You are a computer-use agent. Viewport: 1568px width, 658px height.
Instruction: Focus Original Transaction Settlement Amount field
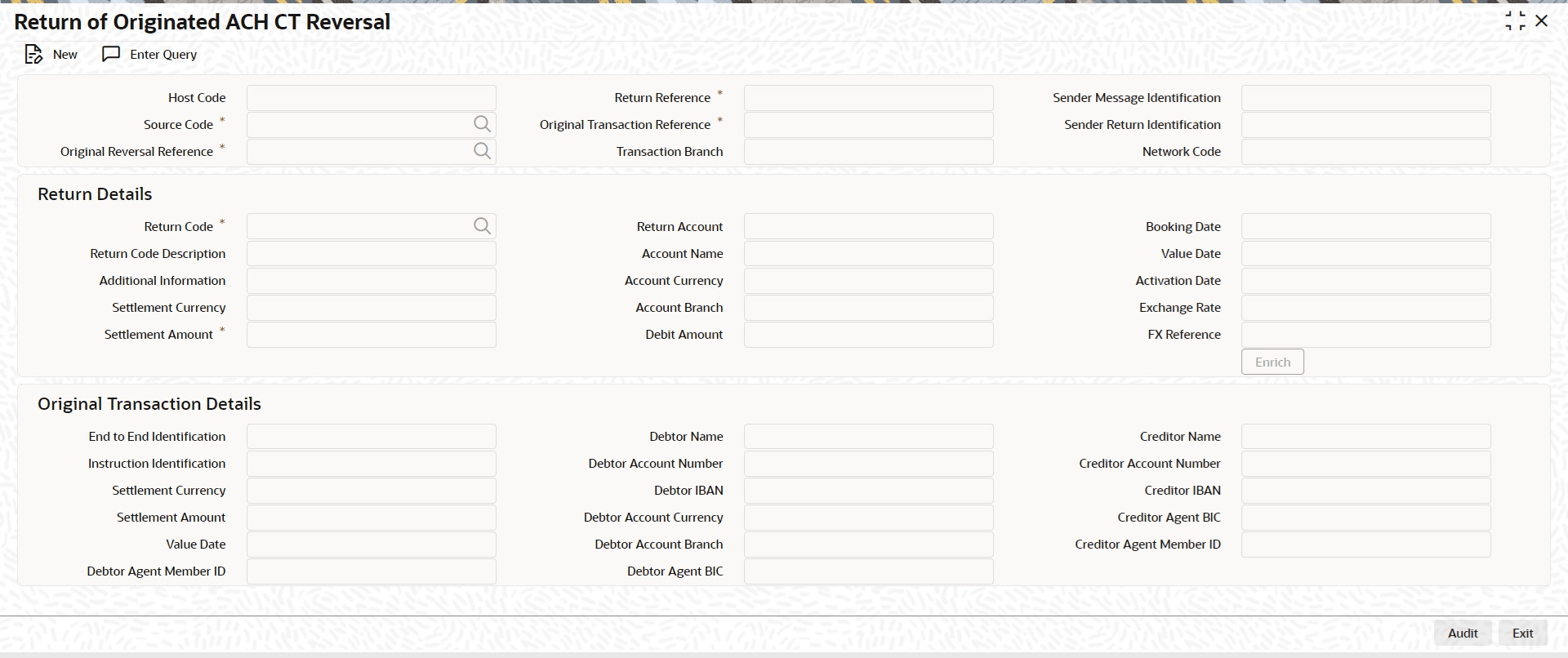click(372, 518)
